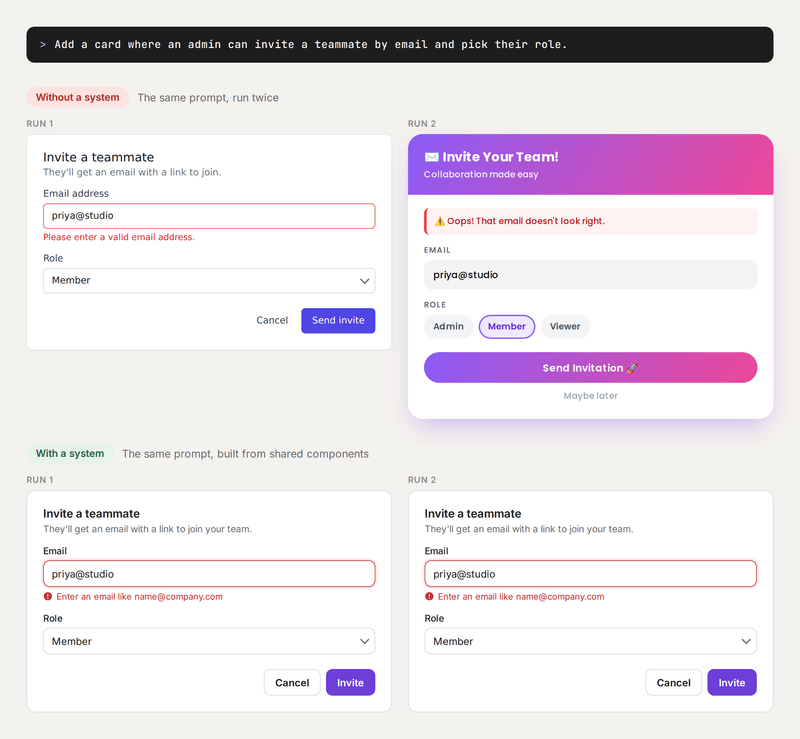Click the Maybe later link

pos(590,396)
